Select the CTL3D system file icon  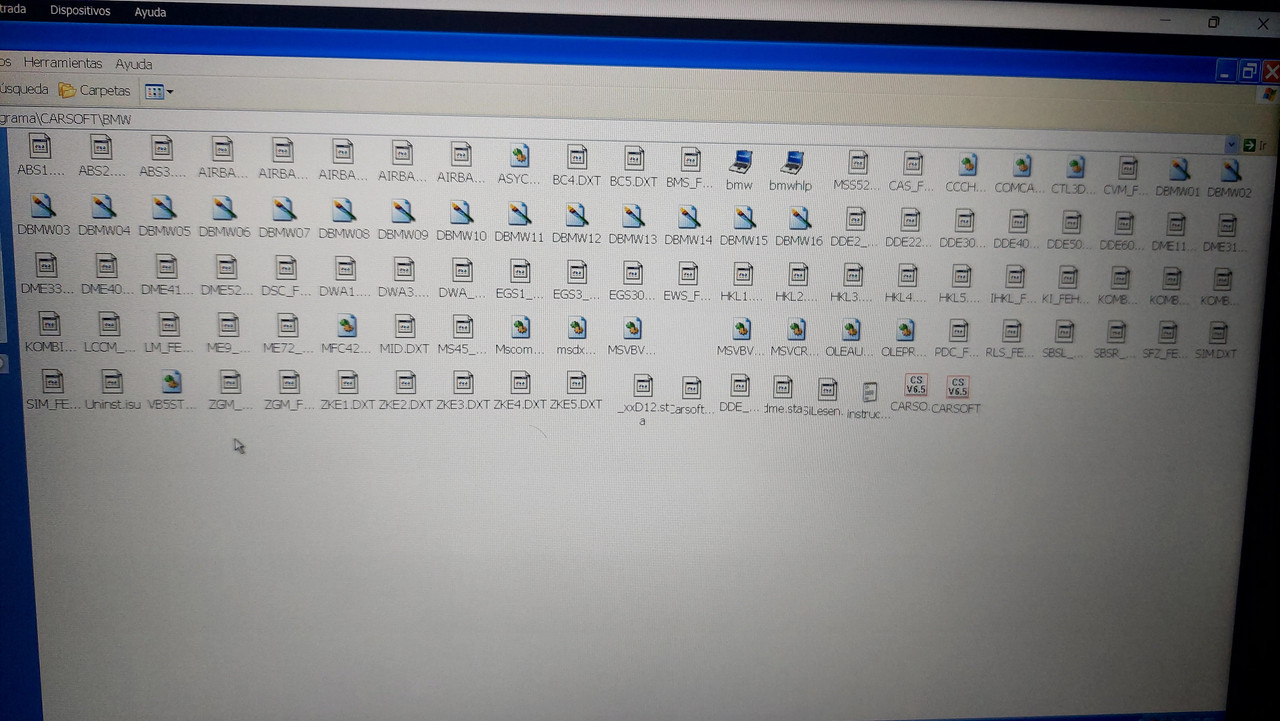tap(1075, 168)
